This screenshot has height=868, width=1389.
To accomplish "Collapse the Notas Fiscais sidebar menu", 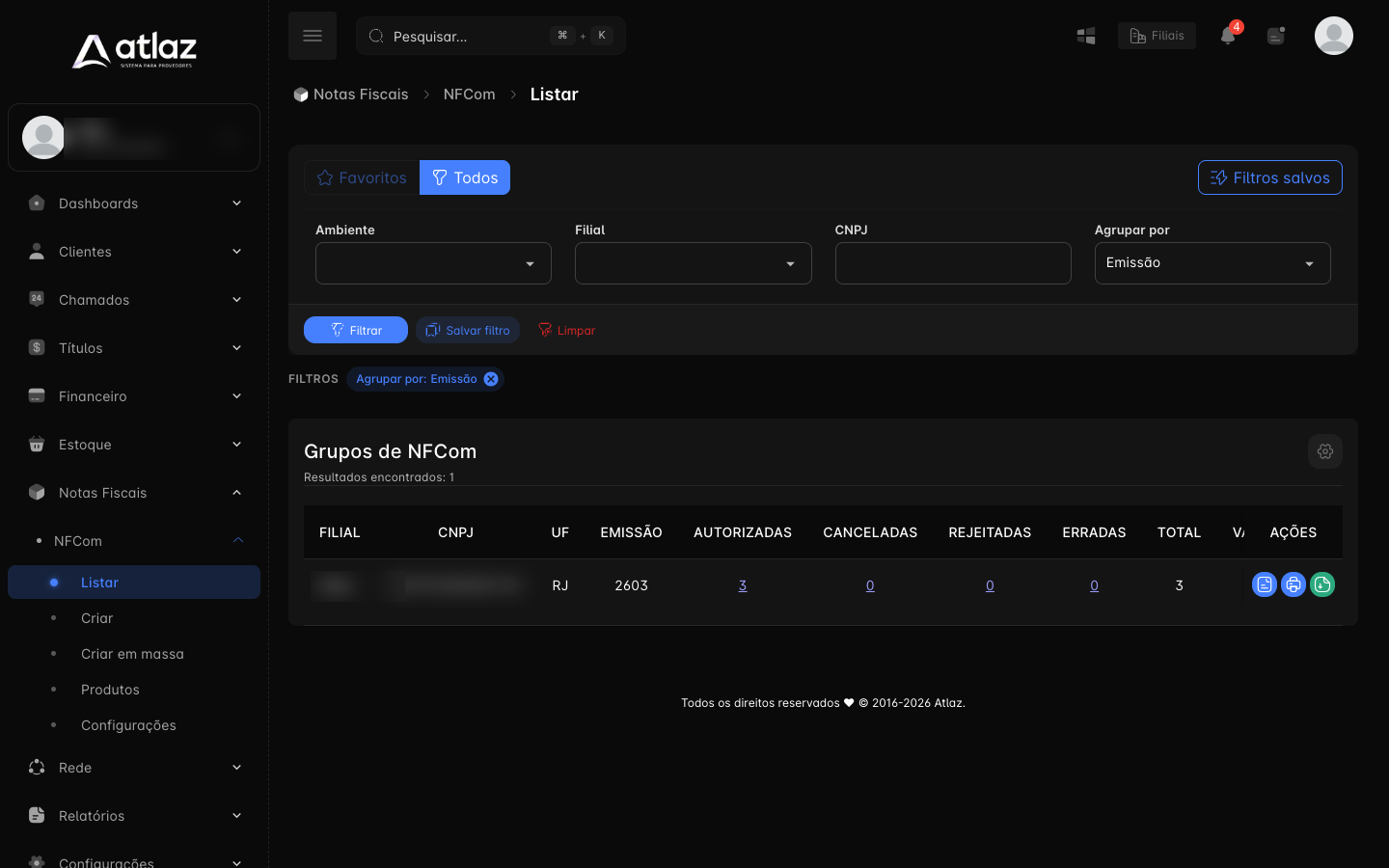I will coord(134,493).
